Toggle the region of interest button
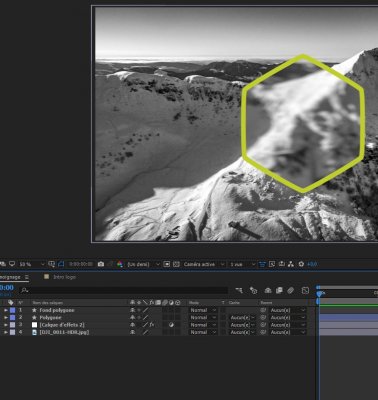Screen dimensions: 378x400 pyautogui.click(x=167, y=264)
